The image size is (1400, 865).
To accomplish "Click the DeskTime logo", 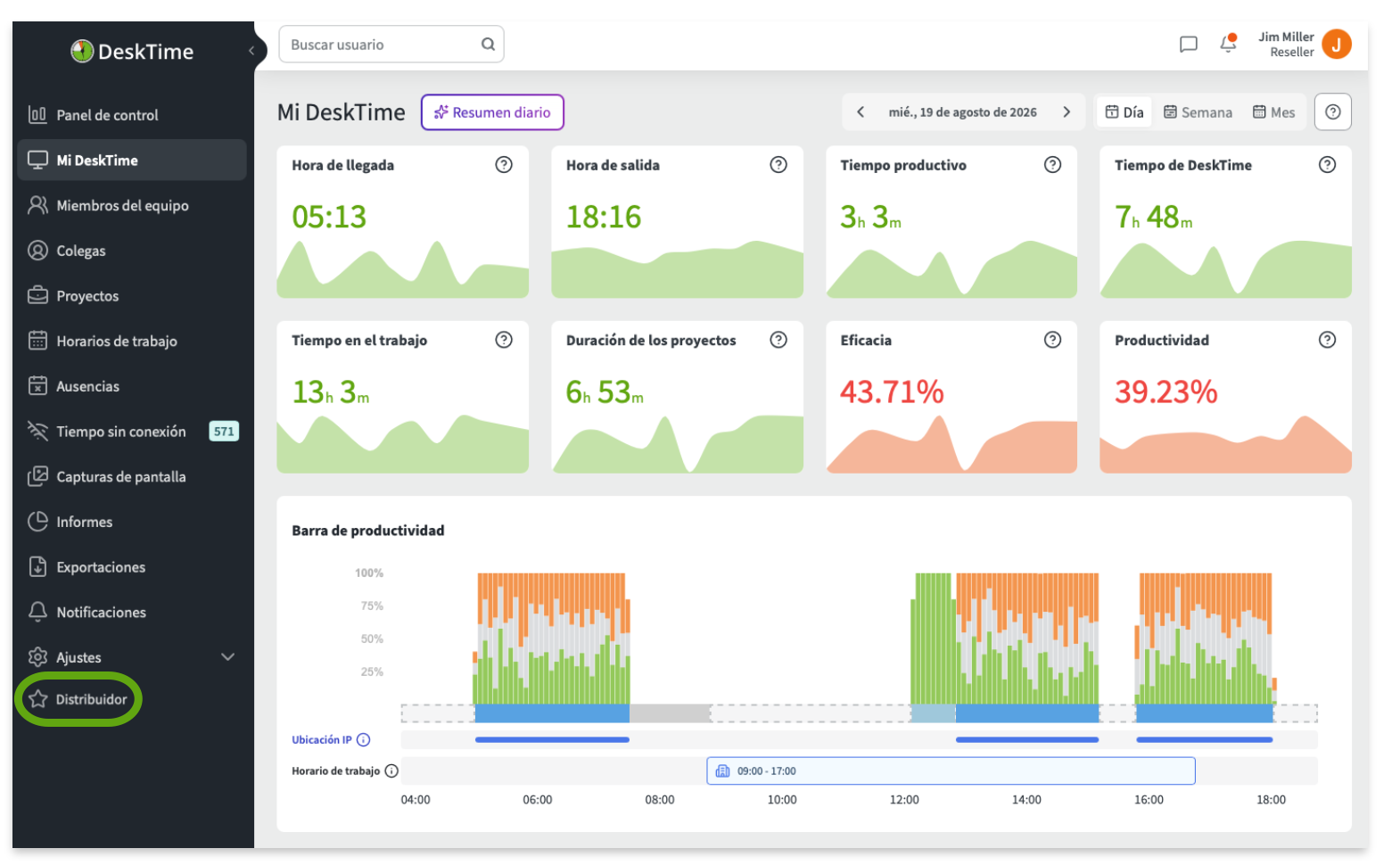I will pos(132,52).
